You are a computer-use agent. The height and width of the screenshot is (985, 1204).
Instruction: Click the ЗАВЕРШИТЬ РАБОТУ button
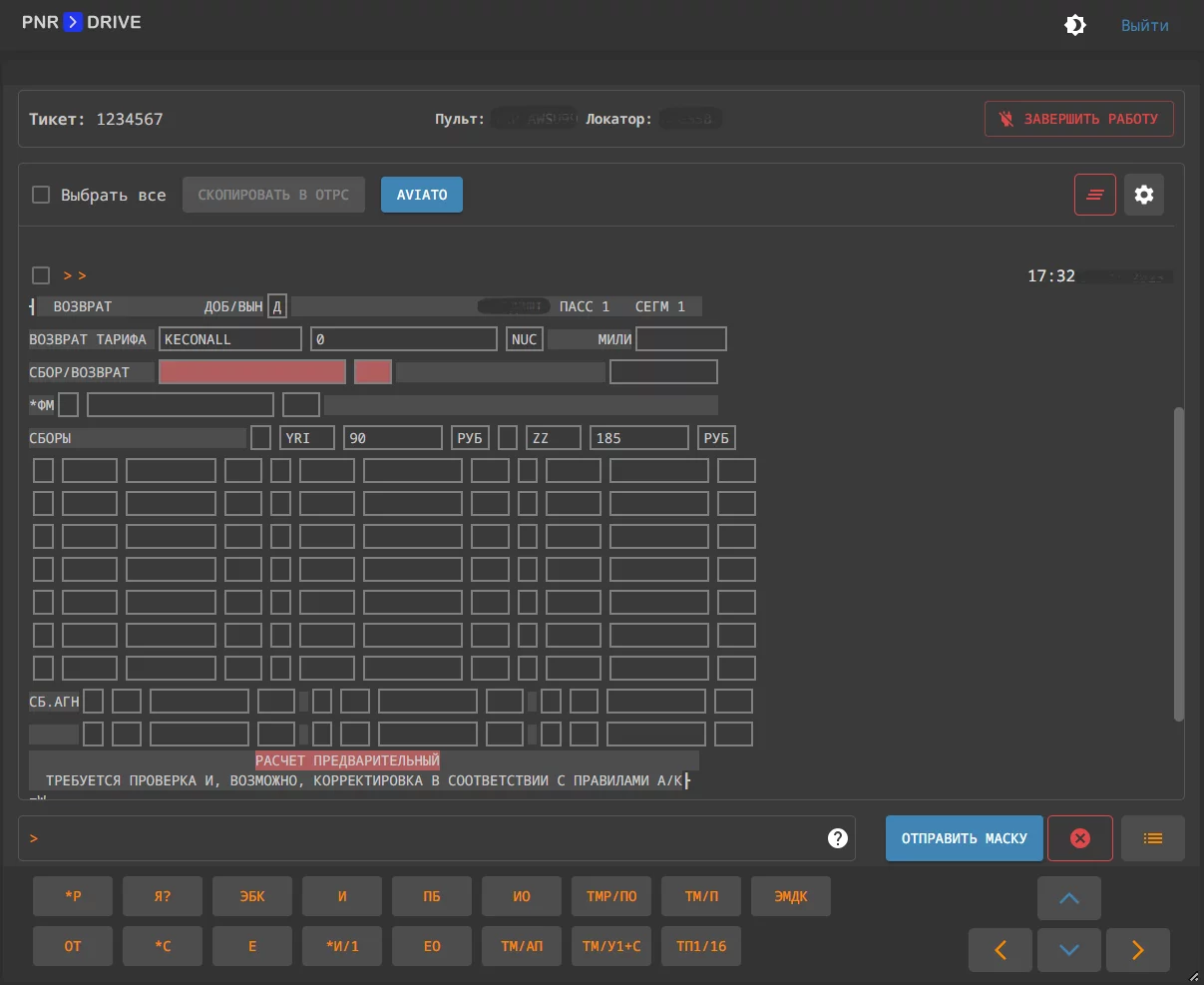[x=1078, y=119]
